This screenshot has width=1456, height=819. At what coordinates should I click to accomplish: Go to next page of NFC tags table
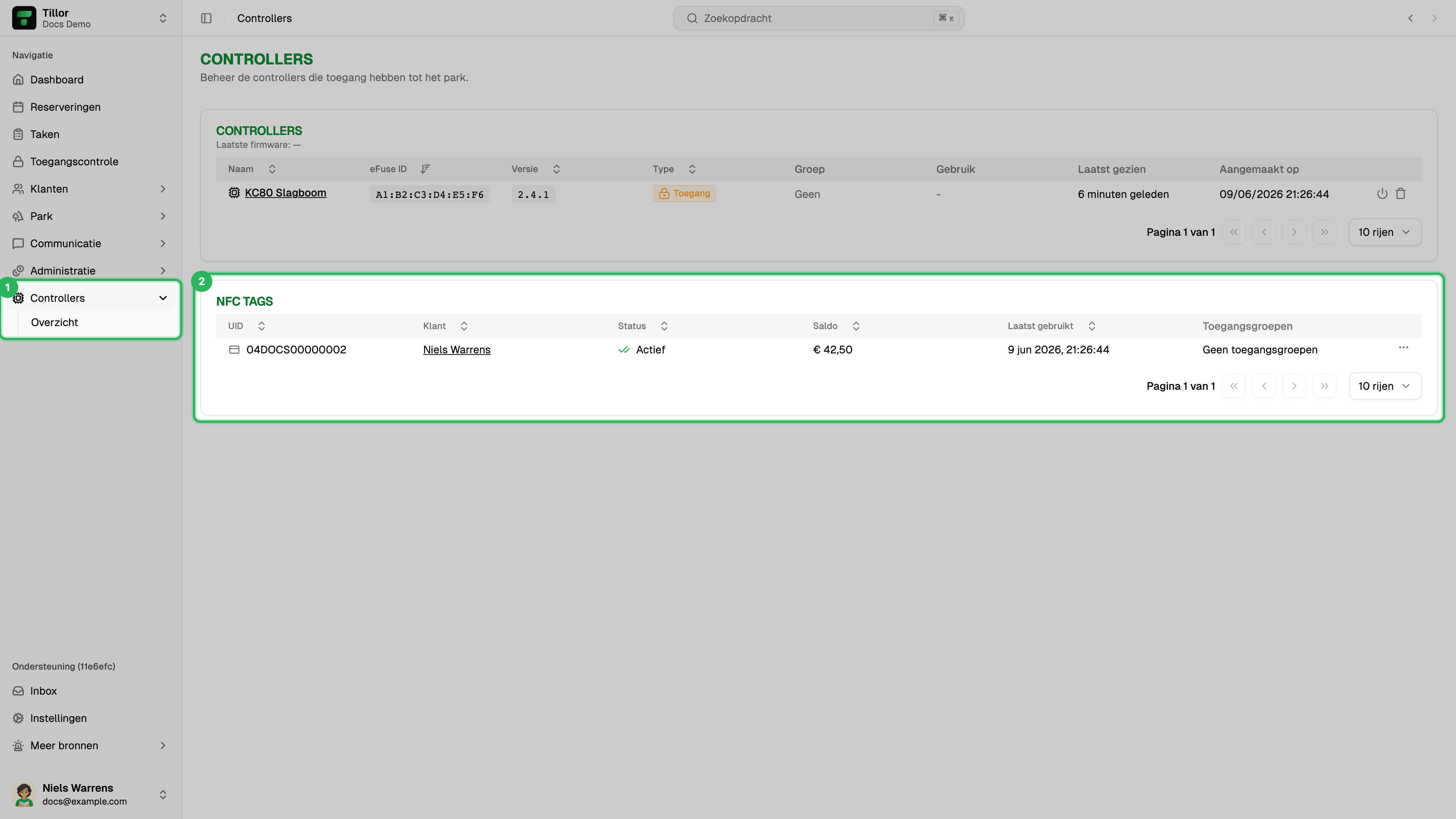coord(1294,386)
